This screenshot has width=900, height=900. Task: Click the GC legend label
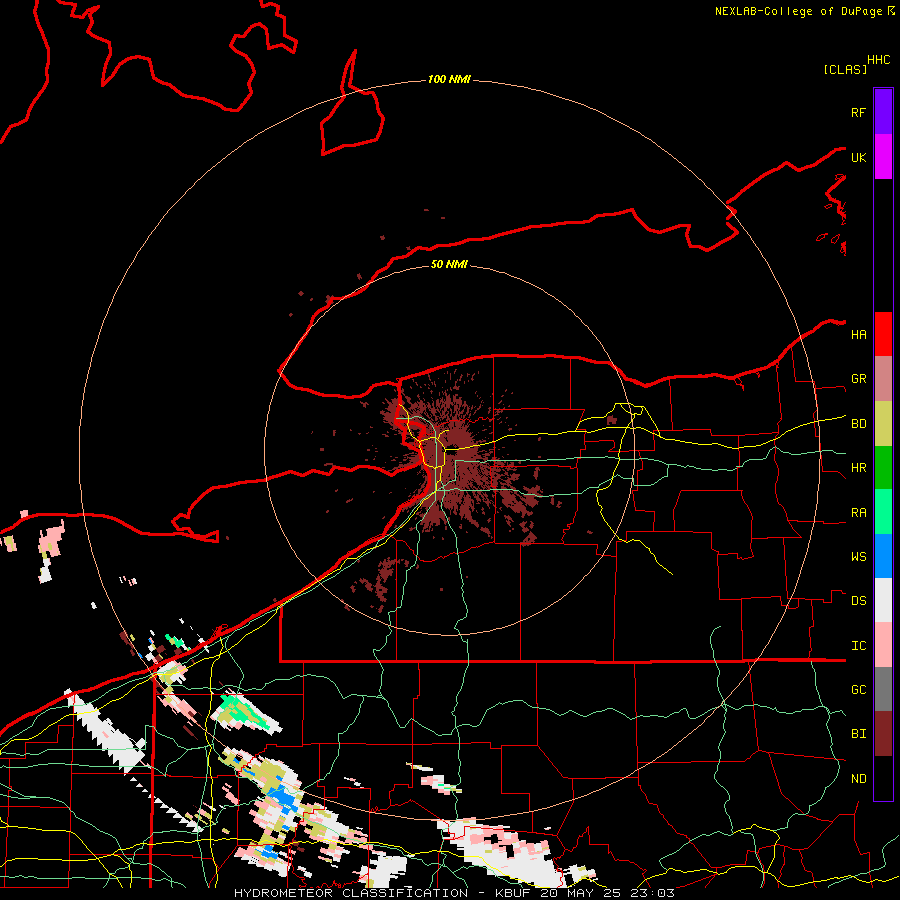[858, 690]
